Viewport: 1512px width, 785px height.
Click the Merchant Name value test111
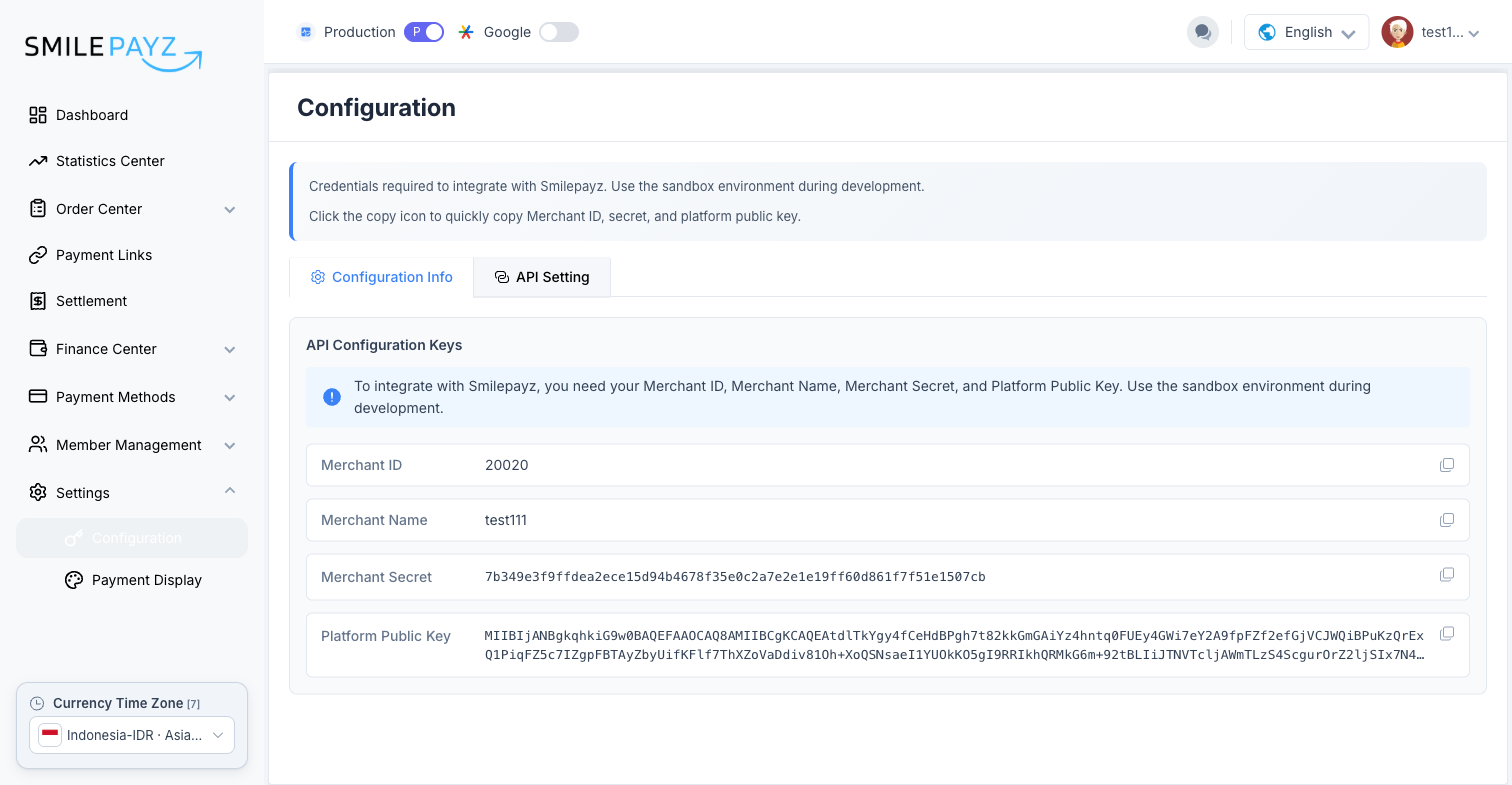click(x=506, y=520)
